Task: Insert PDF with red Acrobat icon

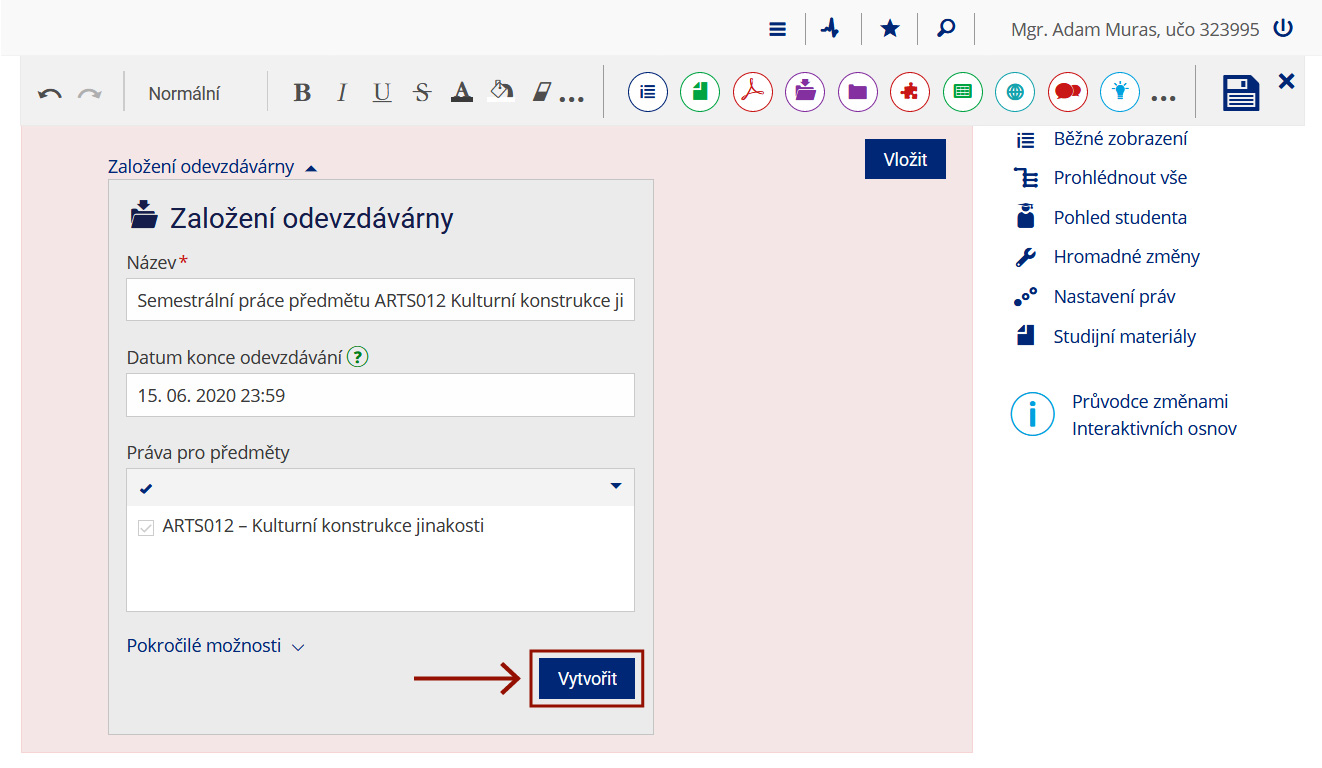Action: click(x=753, y=92)
